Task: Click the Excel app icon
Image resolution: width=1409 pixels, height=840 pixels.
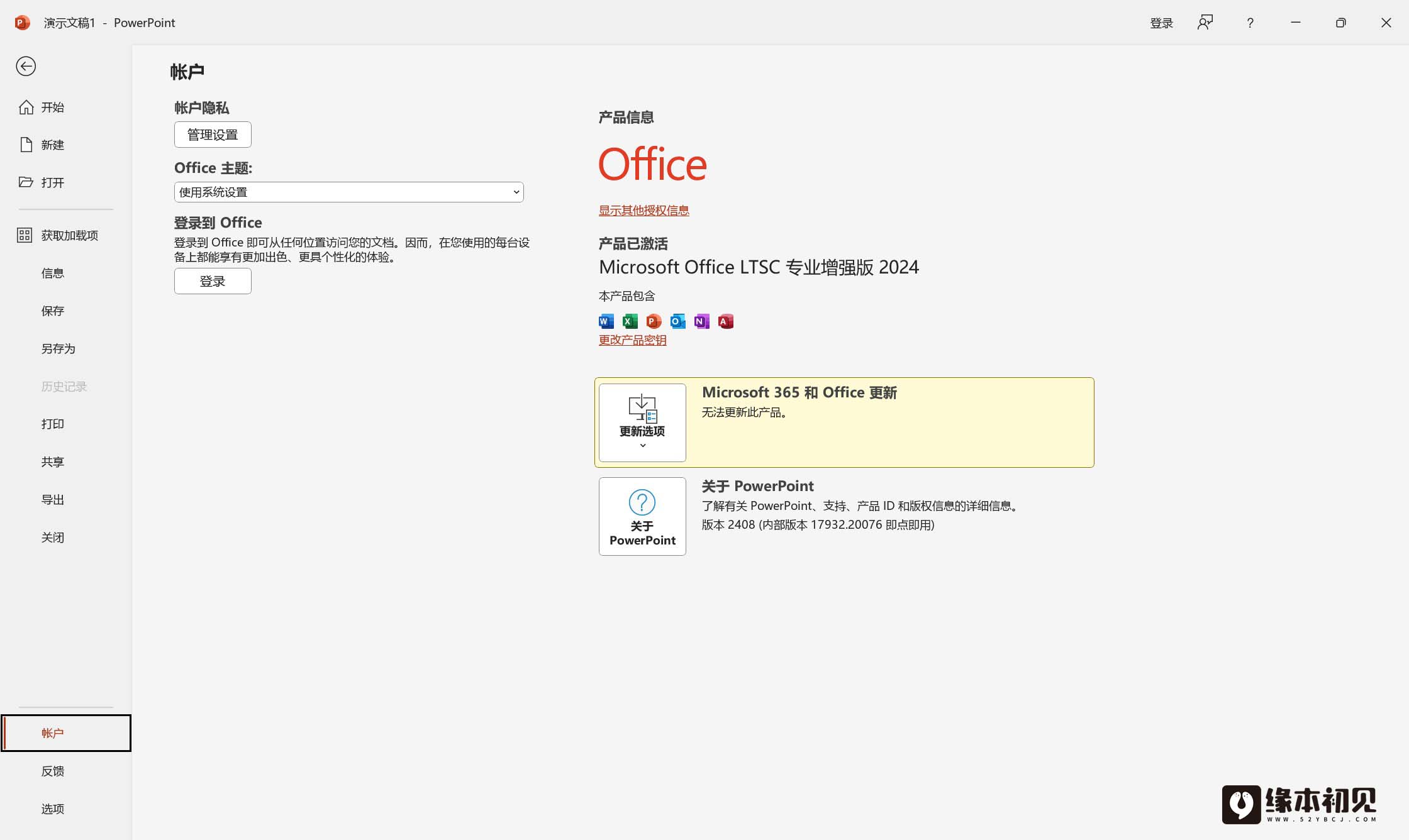Action: point(630,321)
